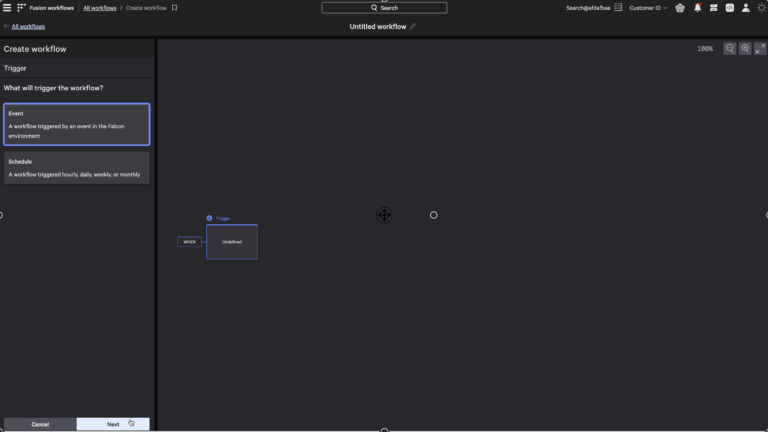
Task: Zoom out of the workflow canvas
Action: coord(730,49)
